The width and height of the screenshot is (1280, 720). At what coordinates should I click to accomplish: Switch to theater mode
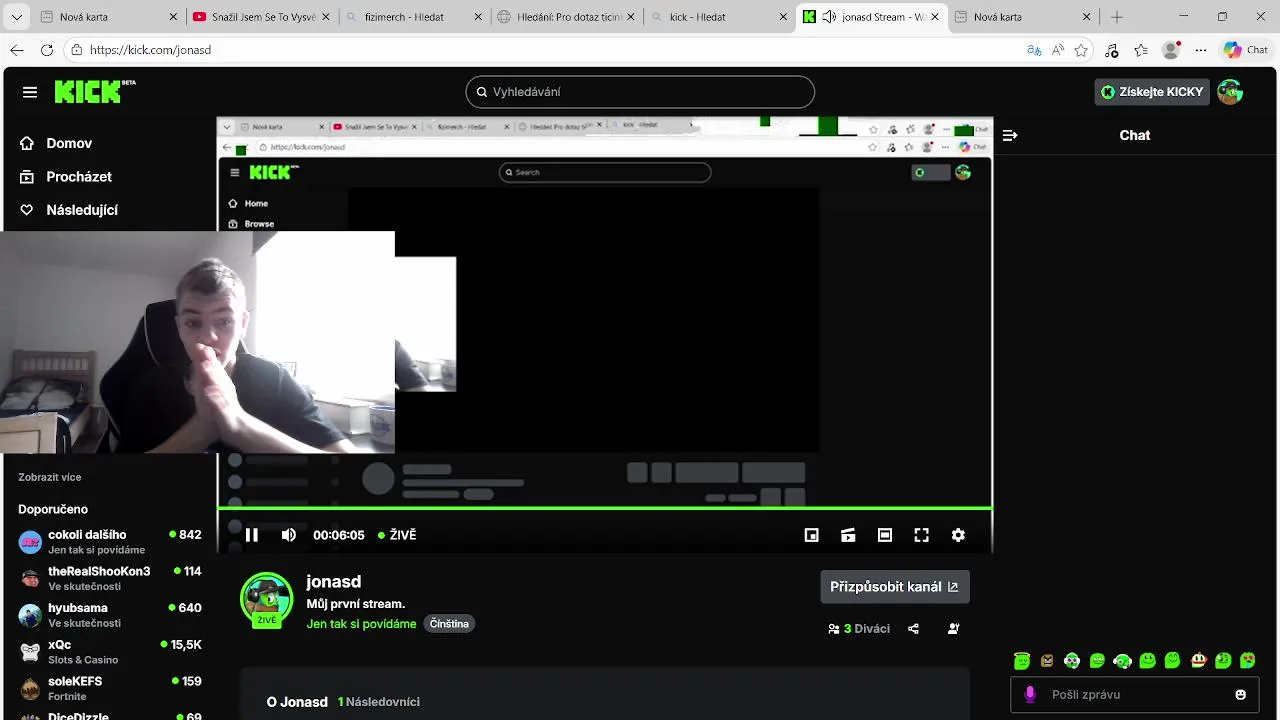tap(885, 535)
